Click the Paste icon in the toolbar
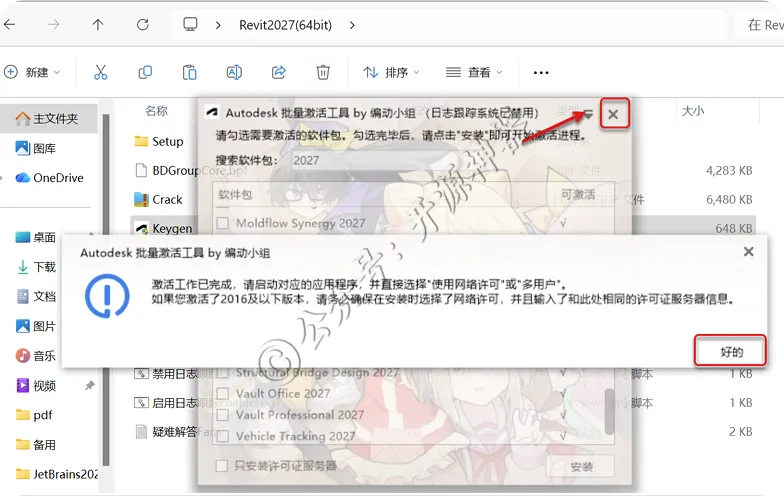 (x=190, y=72)
